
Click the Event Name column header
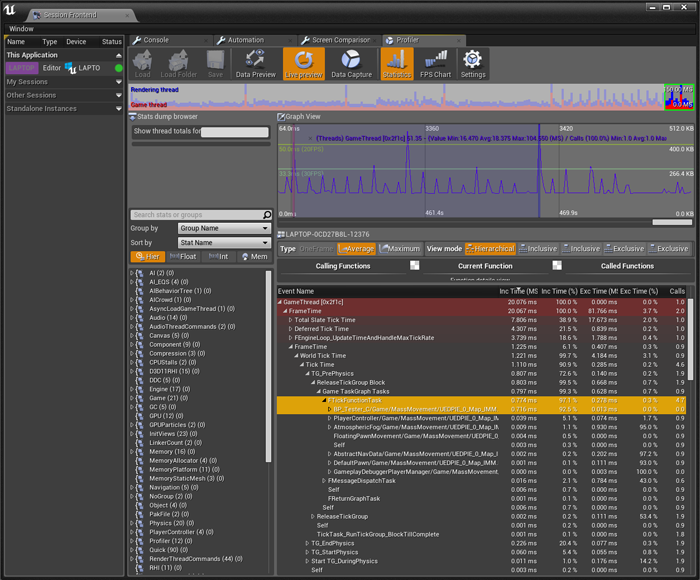pos(296,291)
